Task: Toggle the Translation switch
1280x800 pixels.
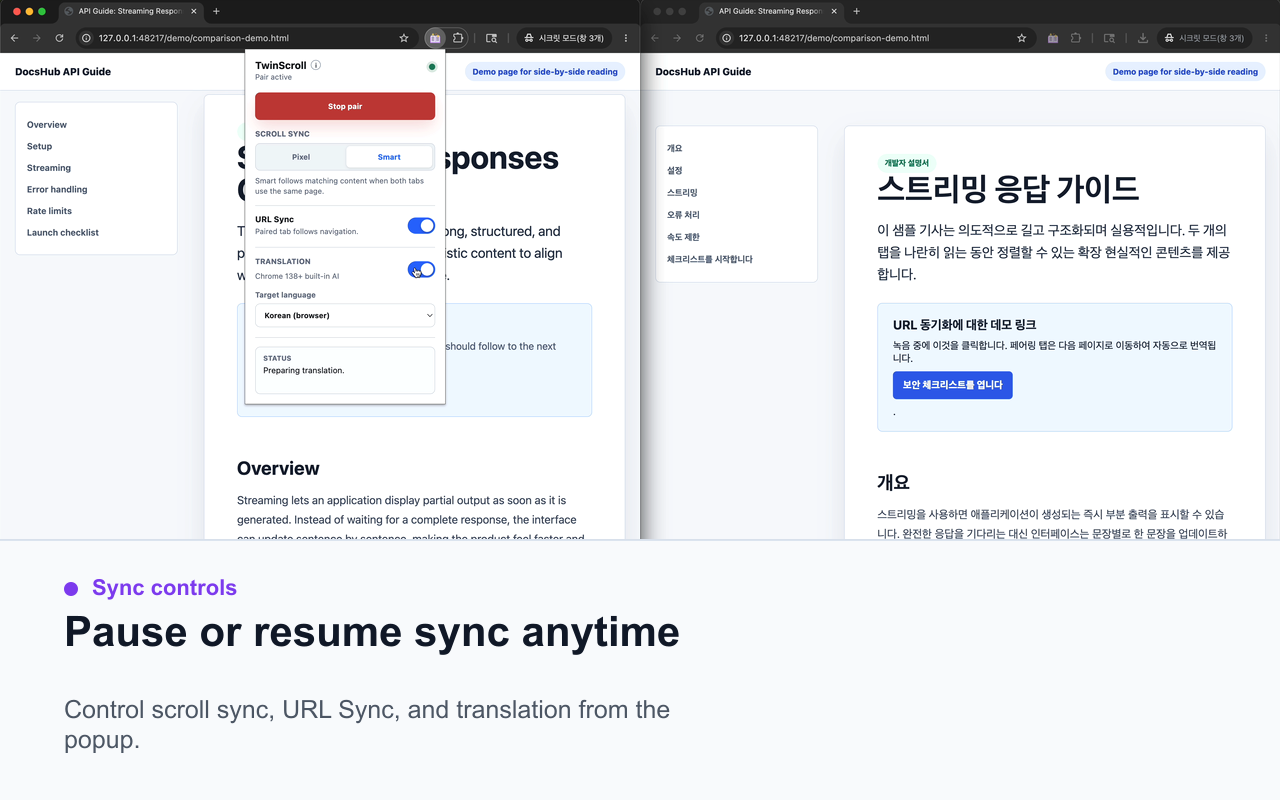Action: click(x=421, y=269)
